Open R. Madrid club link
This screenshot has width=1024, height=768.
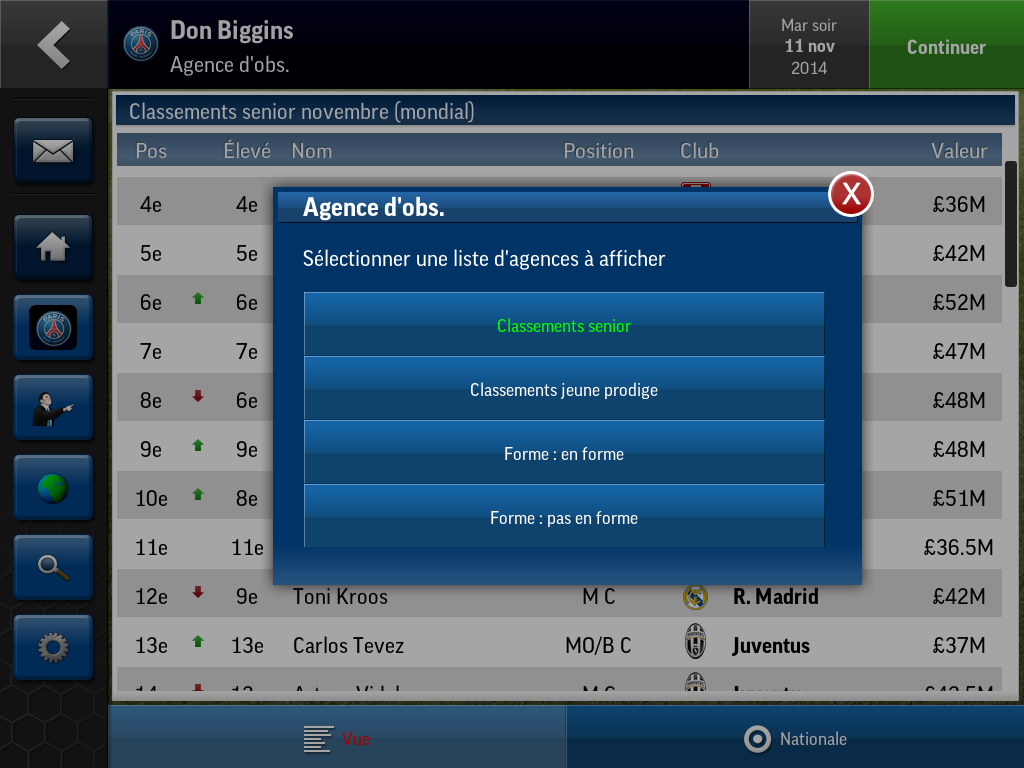pyautogui.click(x=775, y=596)
